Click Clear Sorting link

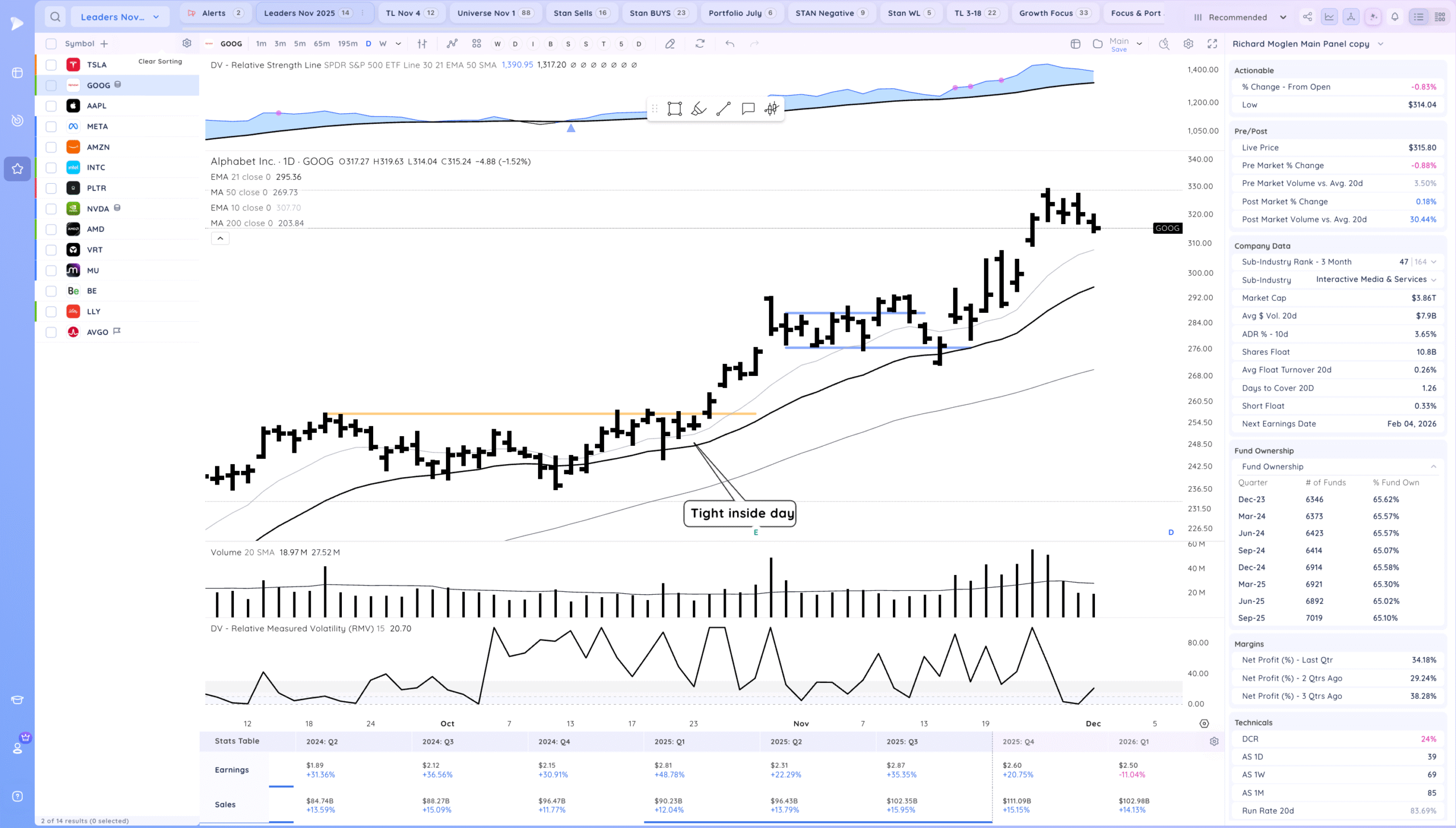(160, 61)
